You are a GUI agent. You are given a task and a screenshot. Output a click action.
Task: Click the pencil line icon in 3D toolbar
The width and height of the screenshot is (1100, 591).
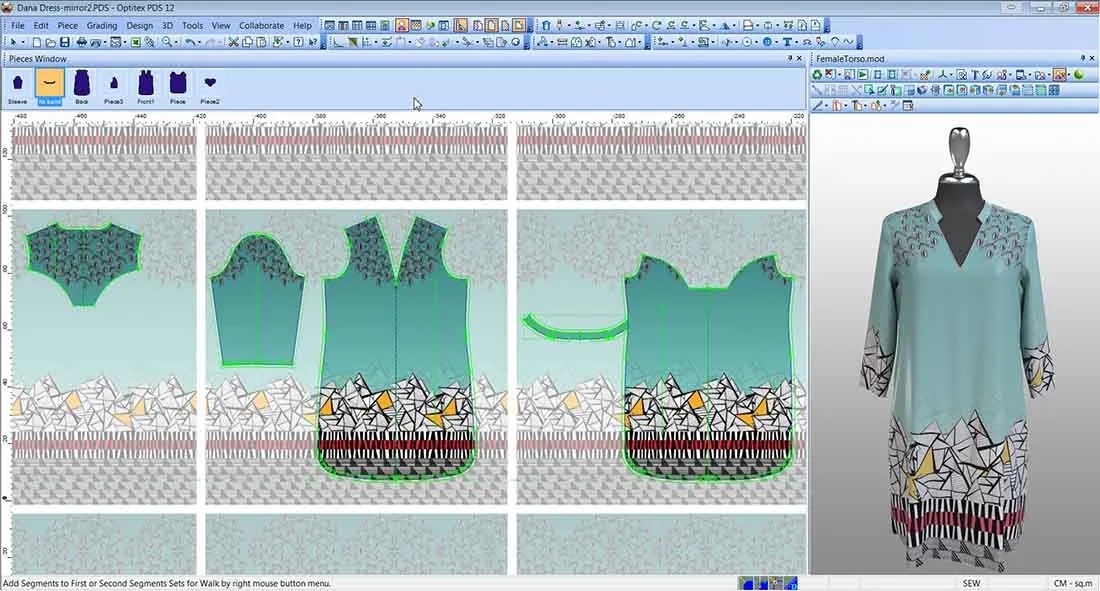[x=818, y=105]
